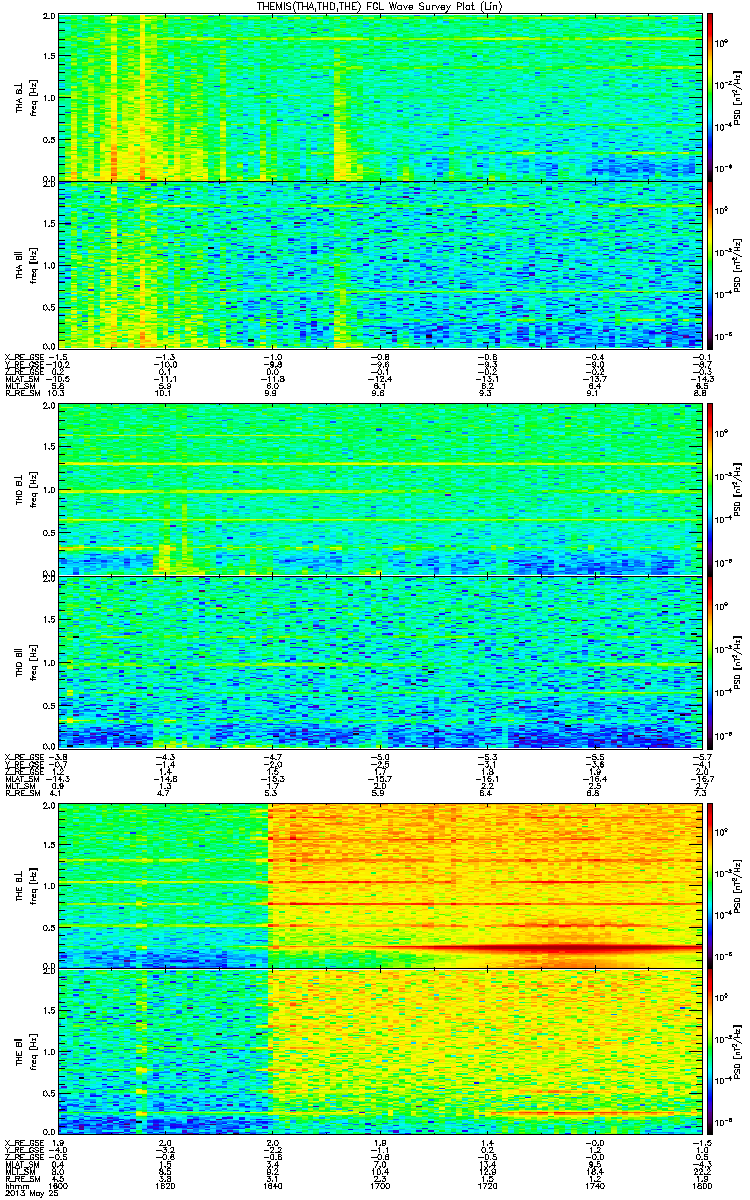
Task: Click the 1700 time tick label
Action: click(379, 1186)
